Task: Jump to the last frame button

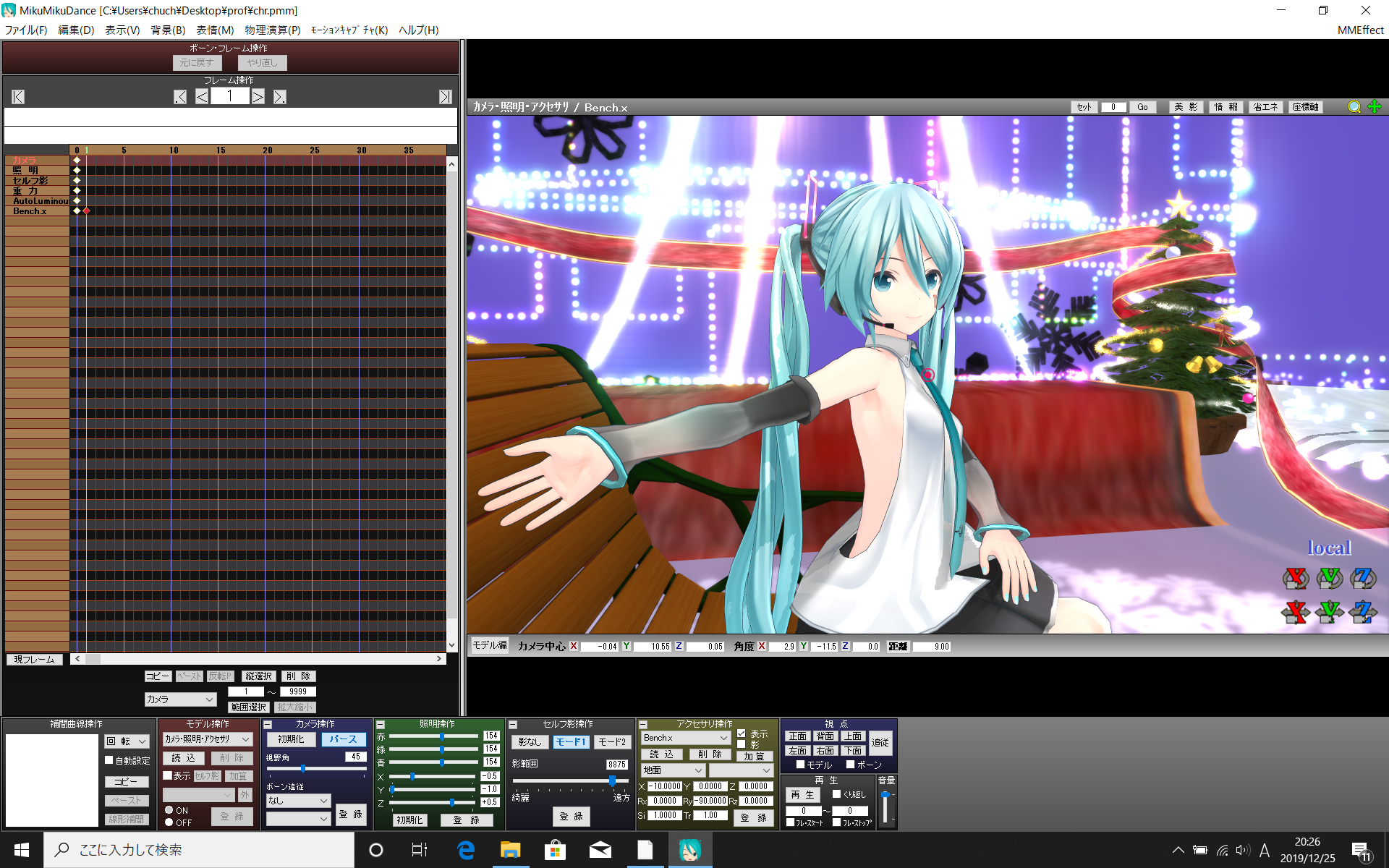Action: (446, 97)
